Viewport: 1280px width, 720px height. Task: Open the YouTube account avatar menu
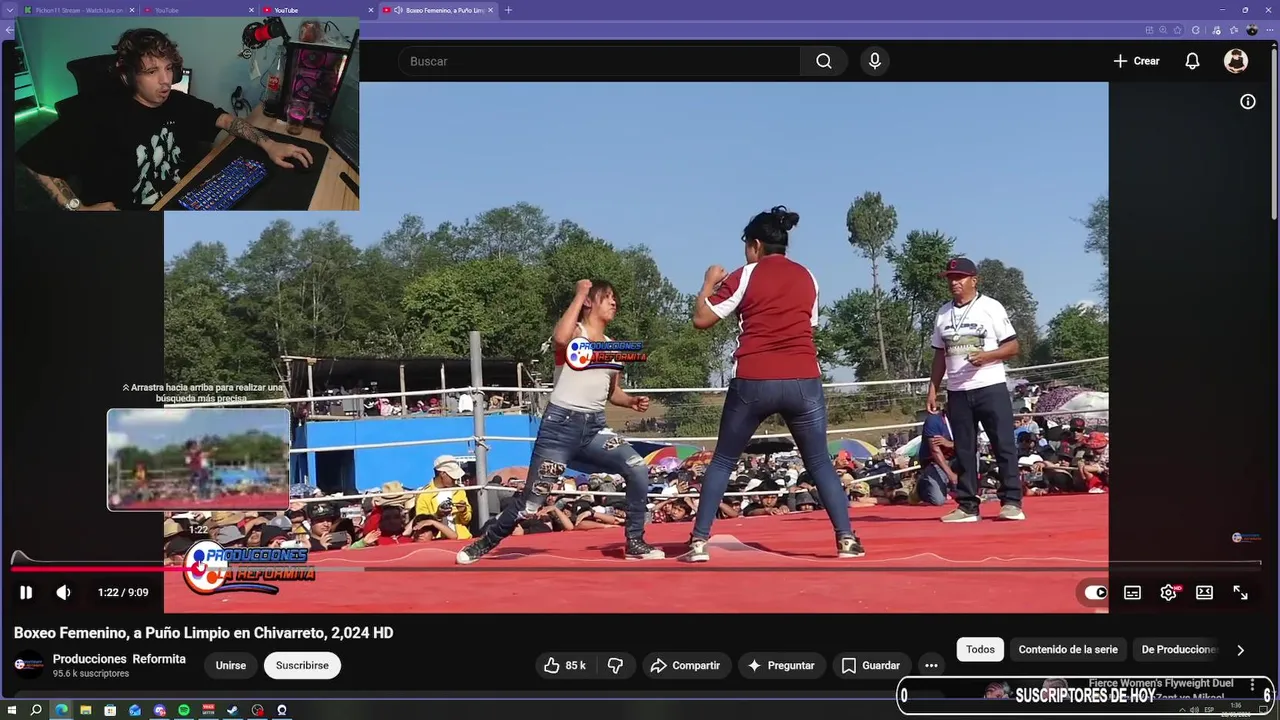[x=1236, y=61]
